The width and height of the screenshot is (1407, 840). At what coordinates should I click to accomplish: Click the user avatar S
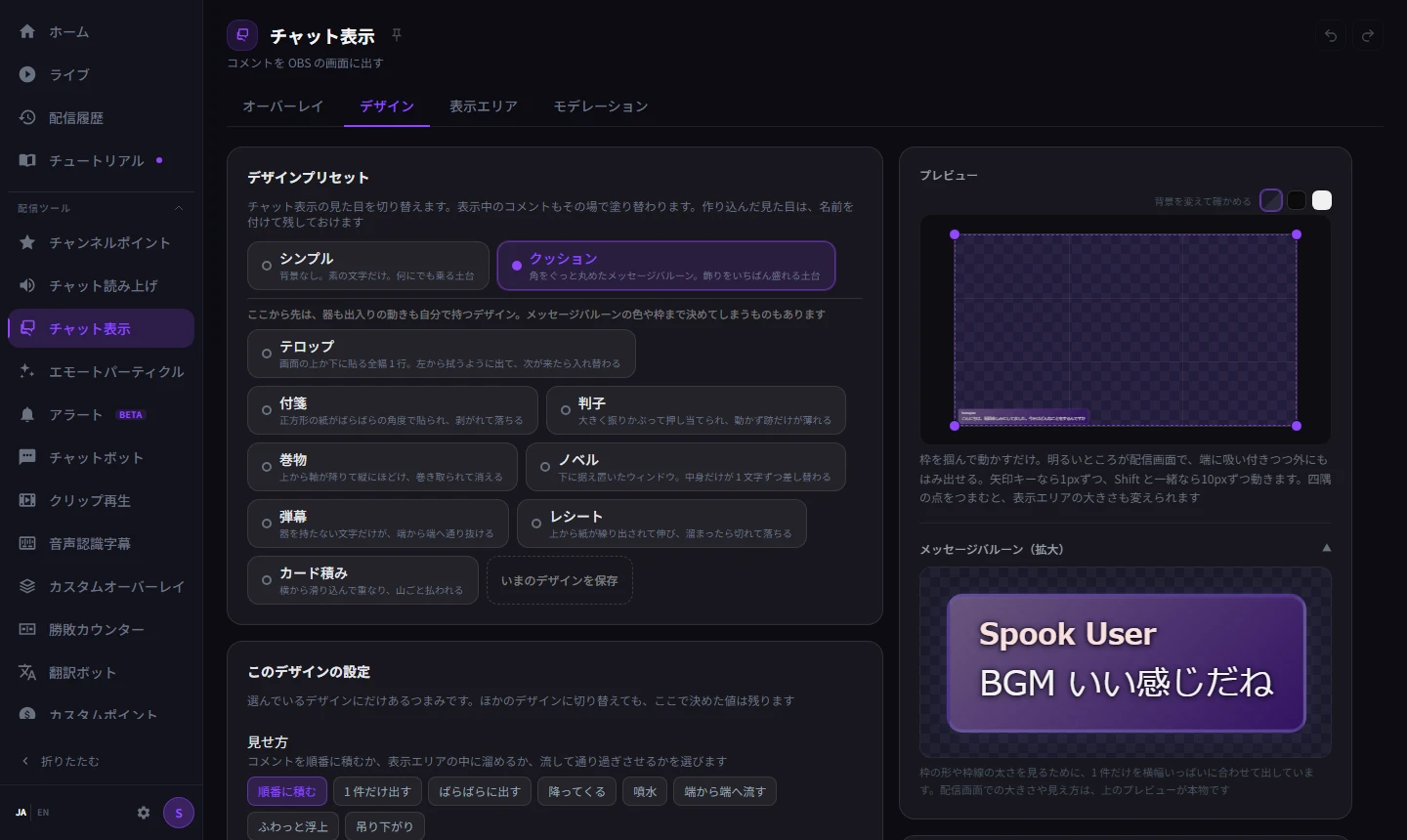click(179, 813)
